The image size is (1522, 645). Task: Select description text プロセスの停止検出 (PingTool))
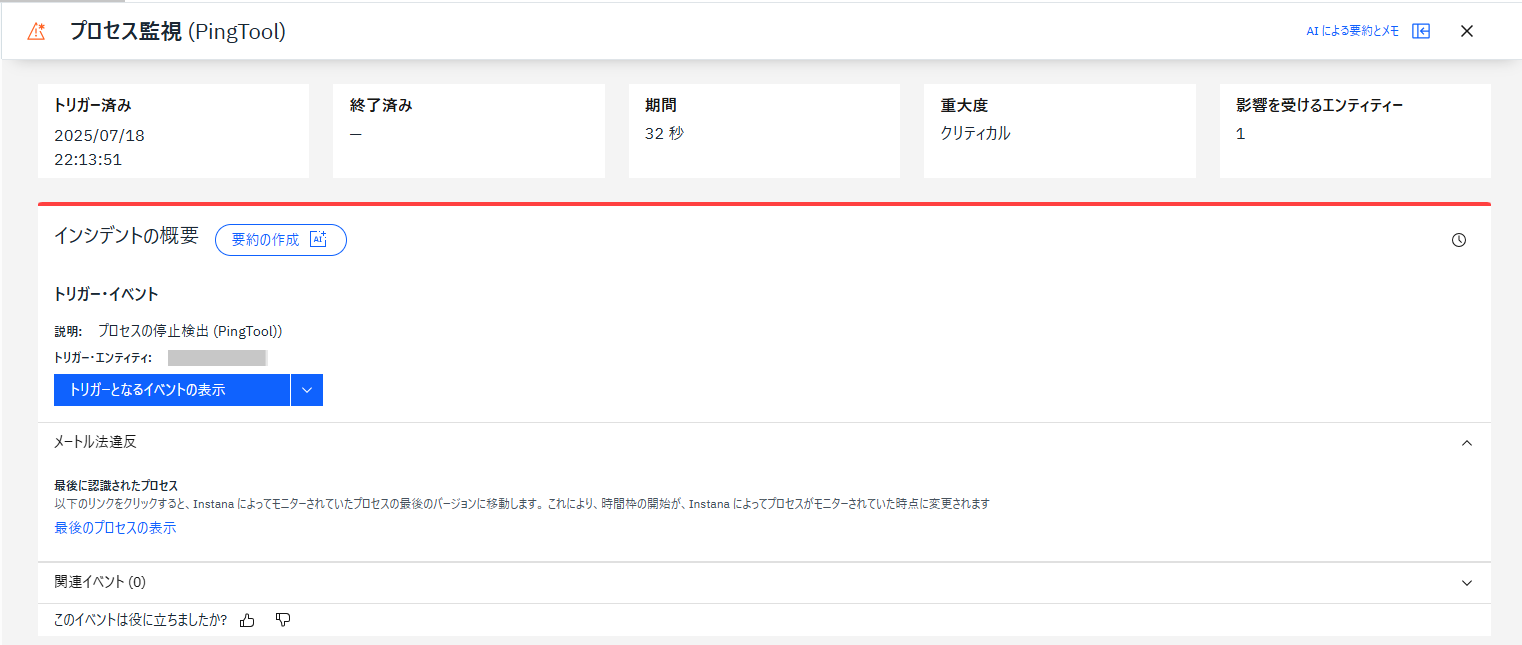point(190,331)
